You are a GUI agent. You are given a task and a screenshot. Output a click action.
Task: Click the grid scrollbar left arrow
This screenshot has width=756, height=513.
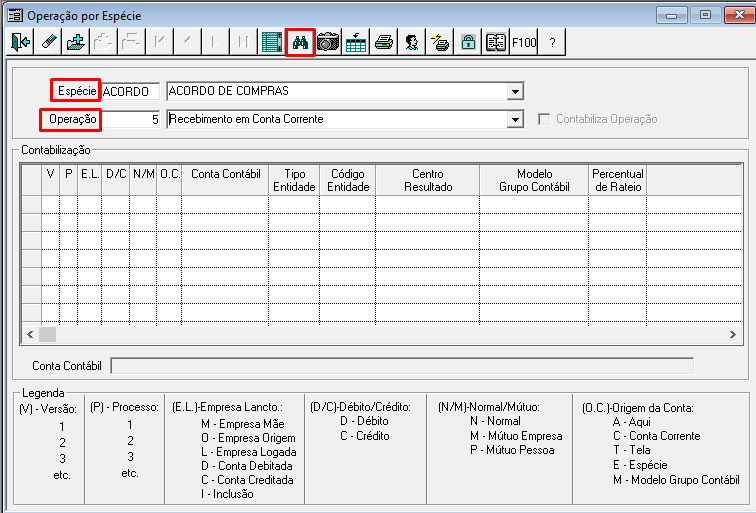click(30, 335)
